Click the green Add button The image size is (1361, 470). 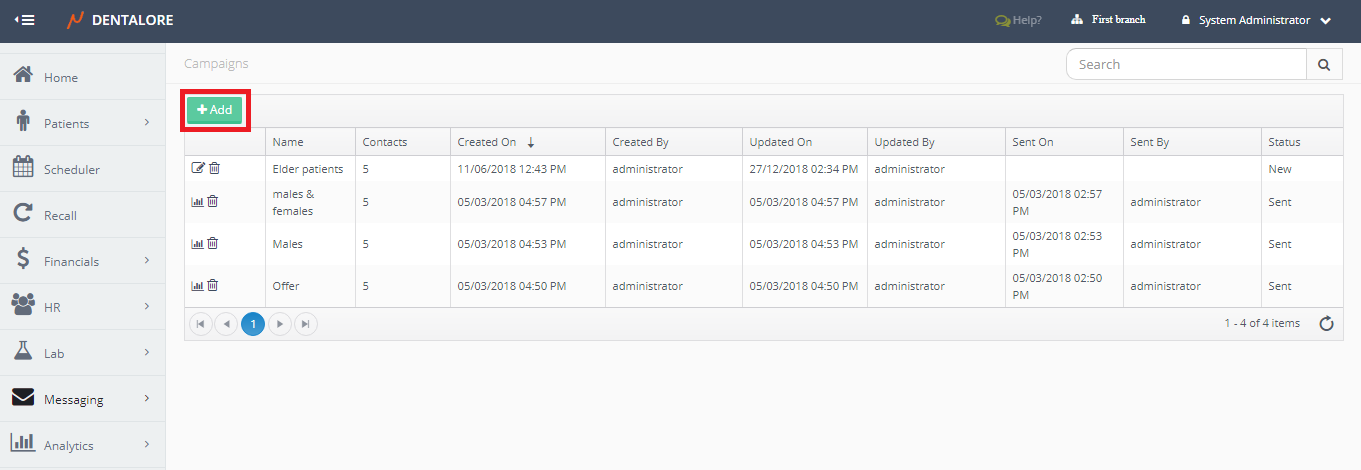[x=214, y=110]
